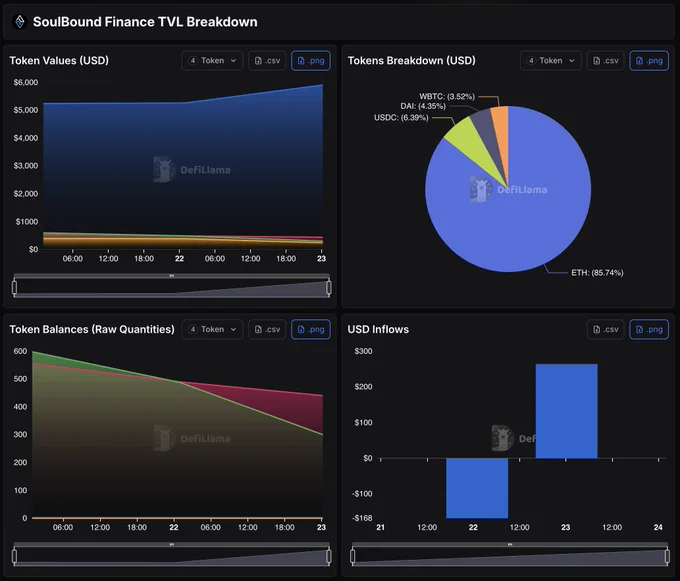680x581 pixels.
Task: Download USD Inflows data as .csv
Action: [605, 330]
